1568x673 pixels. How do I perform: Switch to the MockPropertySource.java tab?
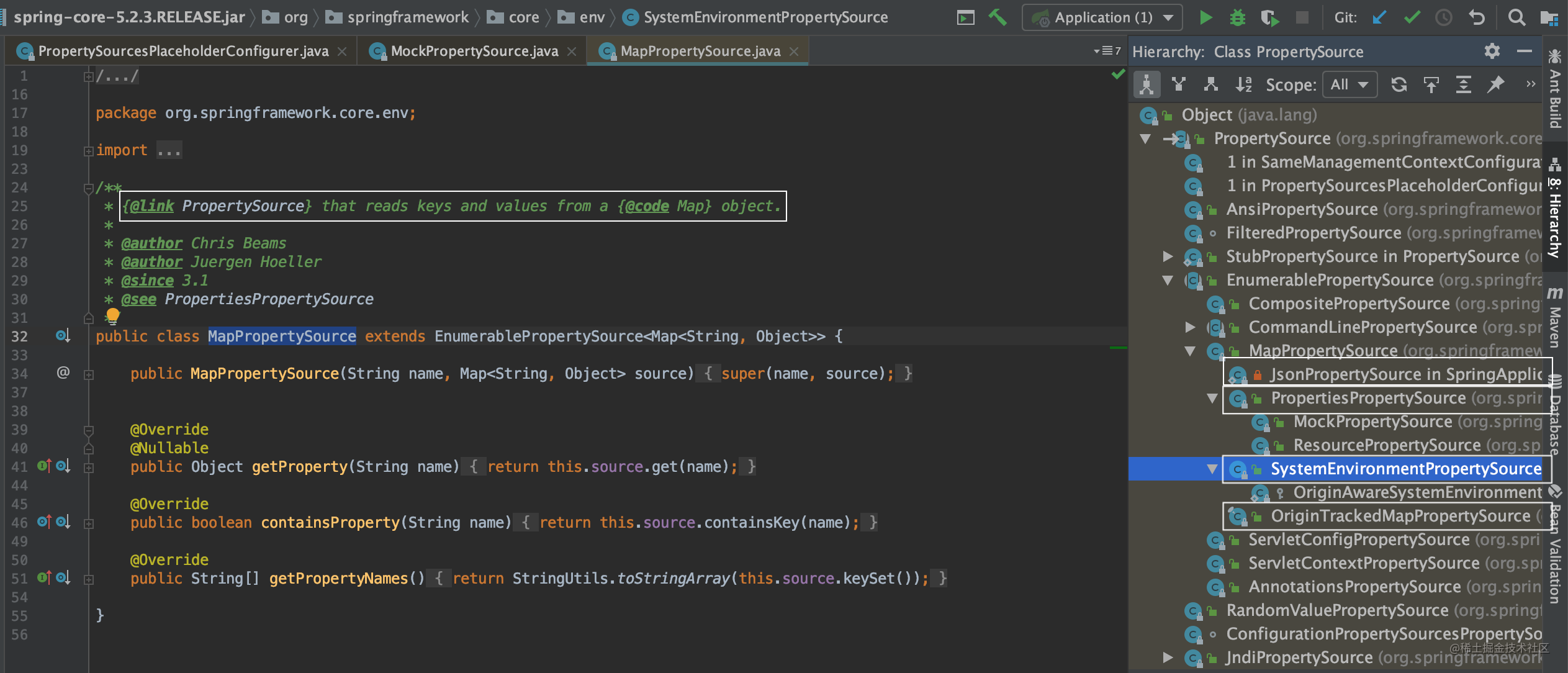[474, 51]
